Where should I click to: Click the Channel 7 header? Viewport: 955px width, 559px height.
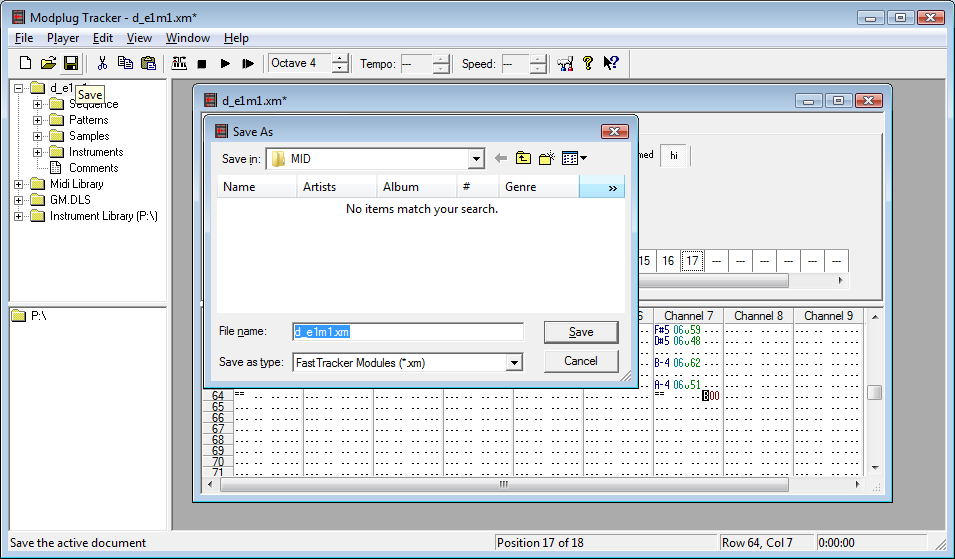click(688, 315)
